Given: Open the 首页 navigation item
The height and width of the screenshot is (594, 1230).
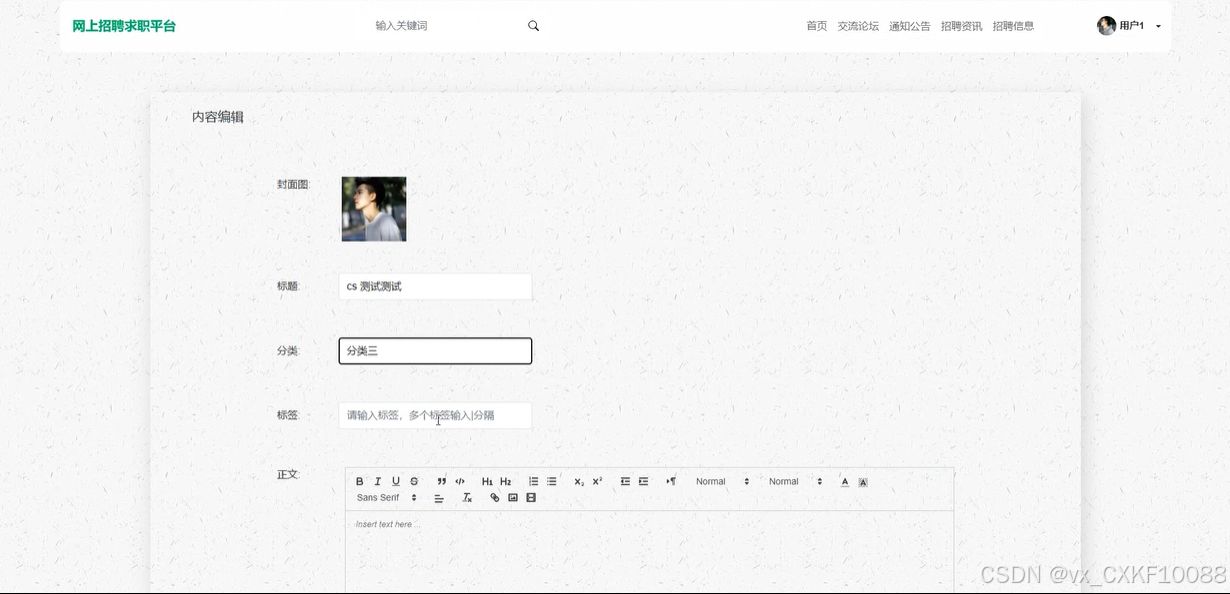Looking at the screenshot, I should [x=817, y=26].
